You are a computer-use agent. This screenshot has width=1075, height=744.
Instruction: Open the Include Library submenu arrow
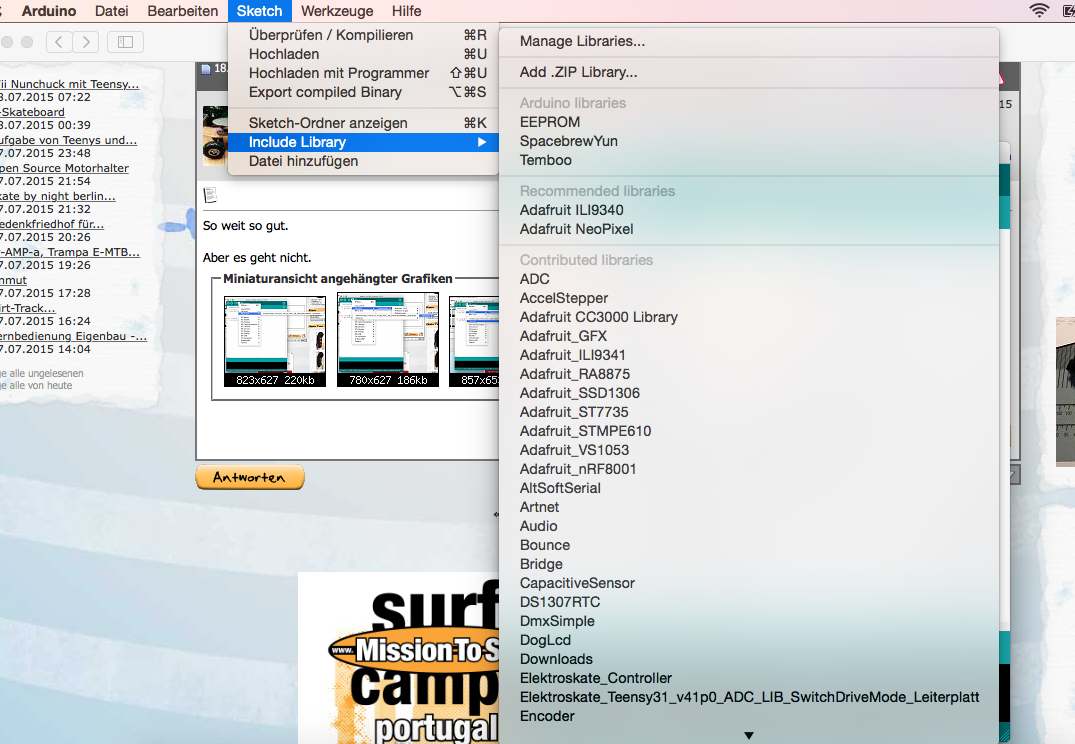tap(482, 142)
